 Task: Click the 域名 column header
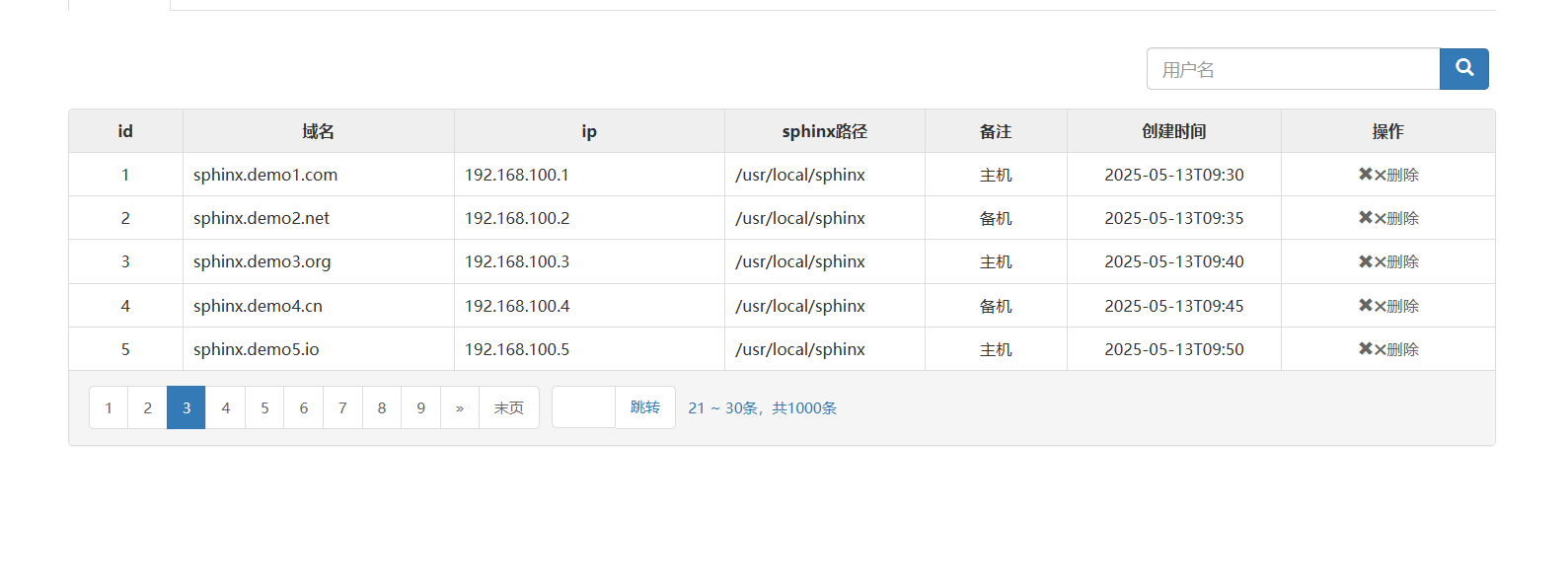pyautogui.click(x=319, y=131)
